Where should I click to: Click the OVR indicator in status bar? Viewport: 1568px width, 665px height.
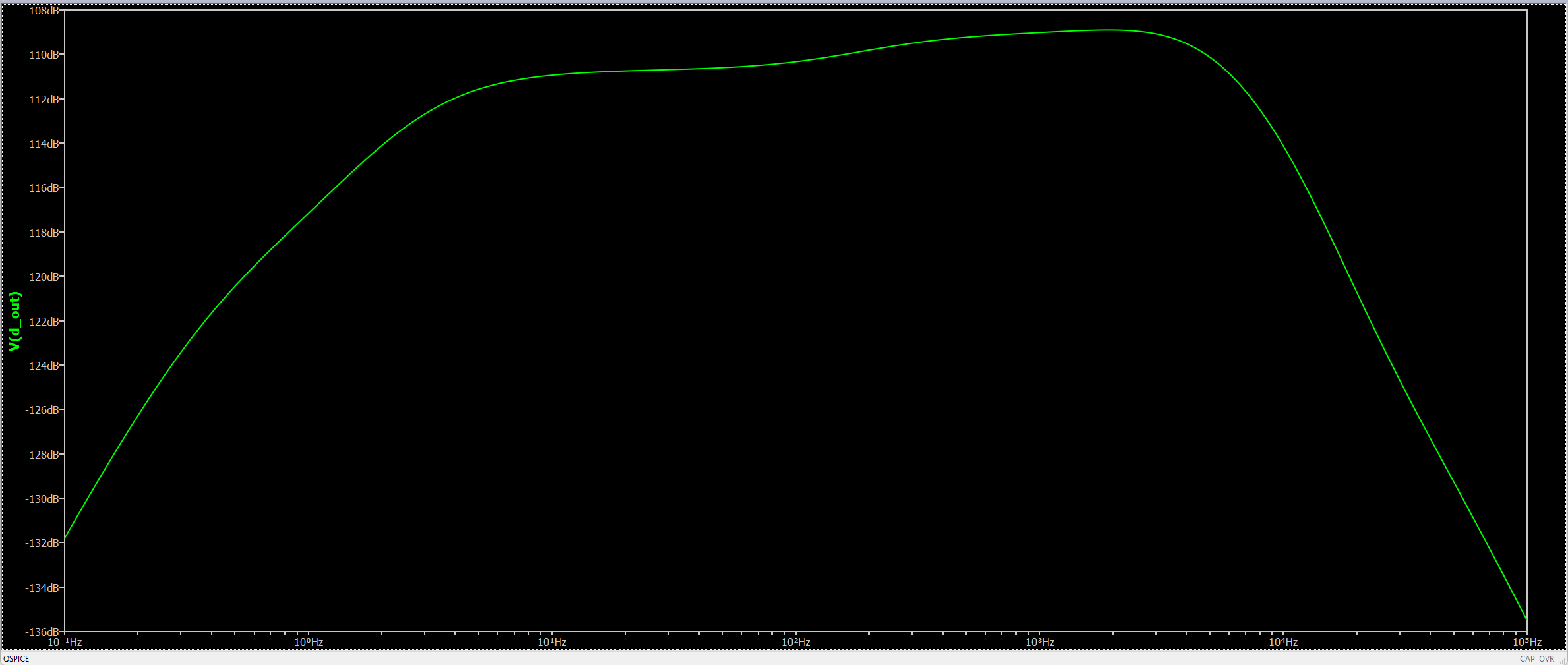pyautogui.click(x=1546, y=658)
